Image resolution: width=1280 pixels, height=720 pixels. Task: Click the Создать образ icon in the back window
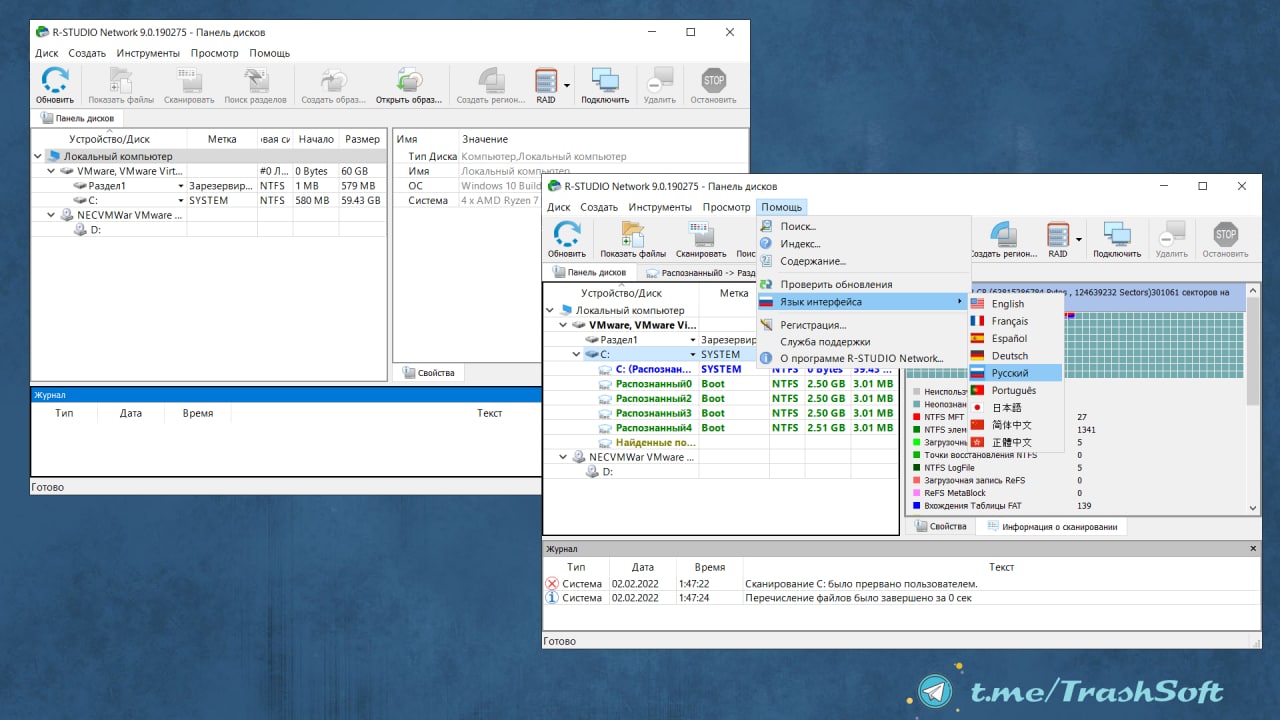(x=332, y=81)
